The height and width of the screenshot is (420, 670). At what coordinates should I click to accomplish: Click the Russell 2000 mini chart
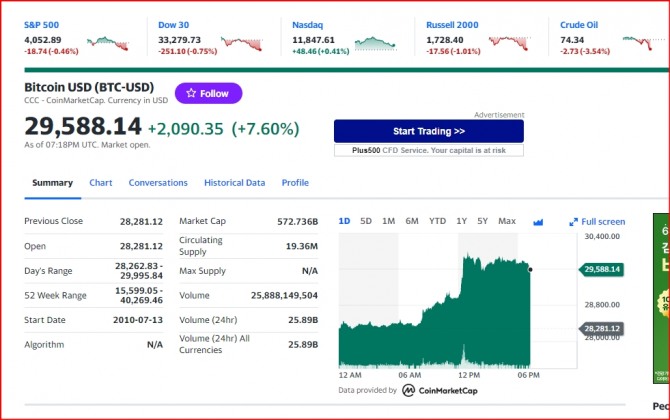(508, 43)
